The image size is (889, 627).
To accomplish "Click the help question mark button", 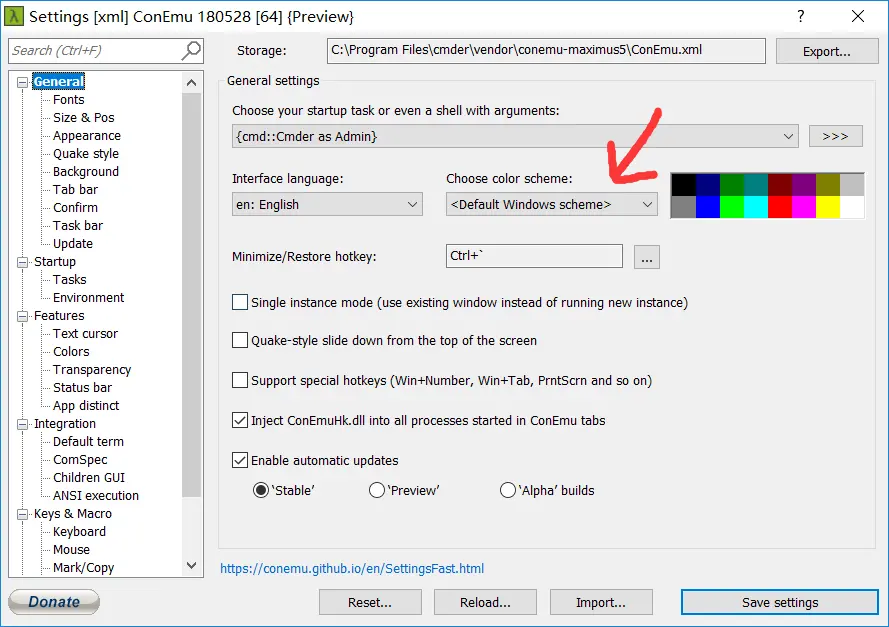I will (801, 16).
